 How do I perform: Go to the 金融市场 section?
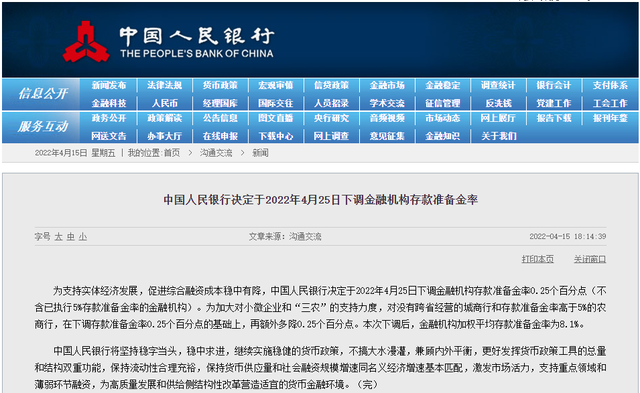387,85
